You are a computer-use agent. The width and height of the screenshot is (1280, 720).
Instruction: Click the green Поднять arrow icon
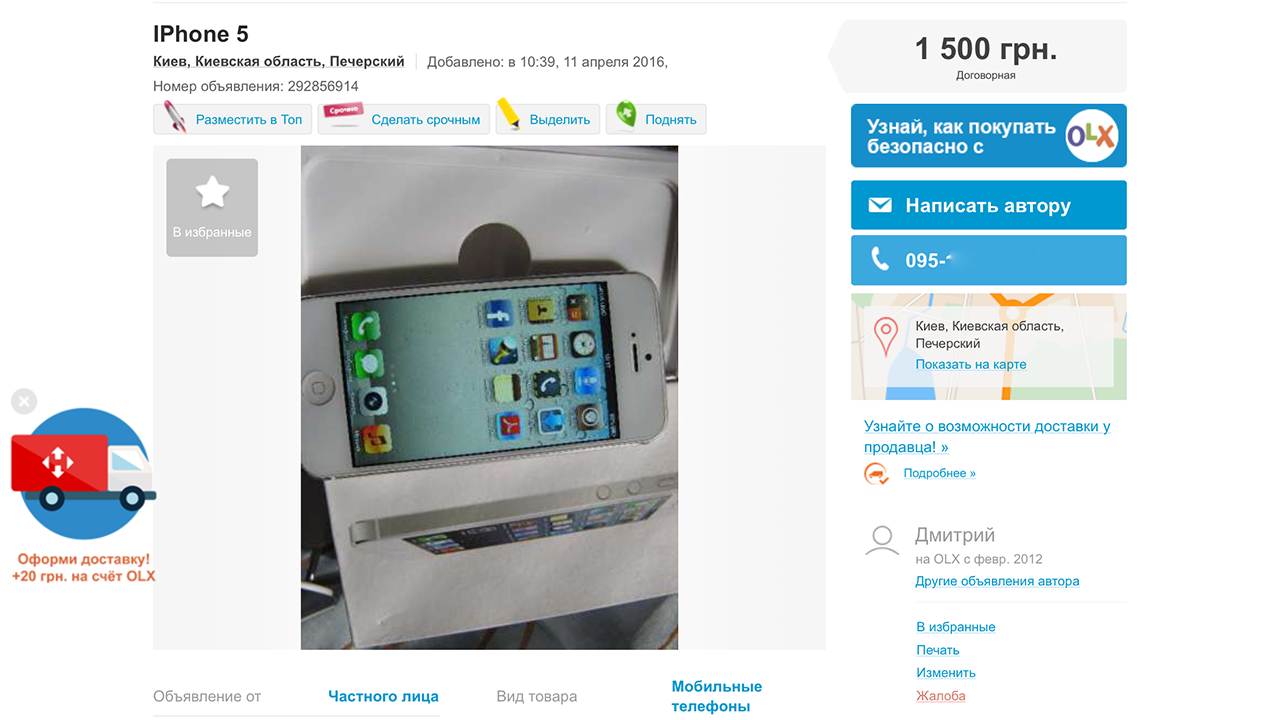[x=626, y=116]
